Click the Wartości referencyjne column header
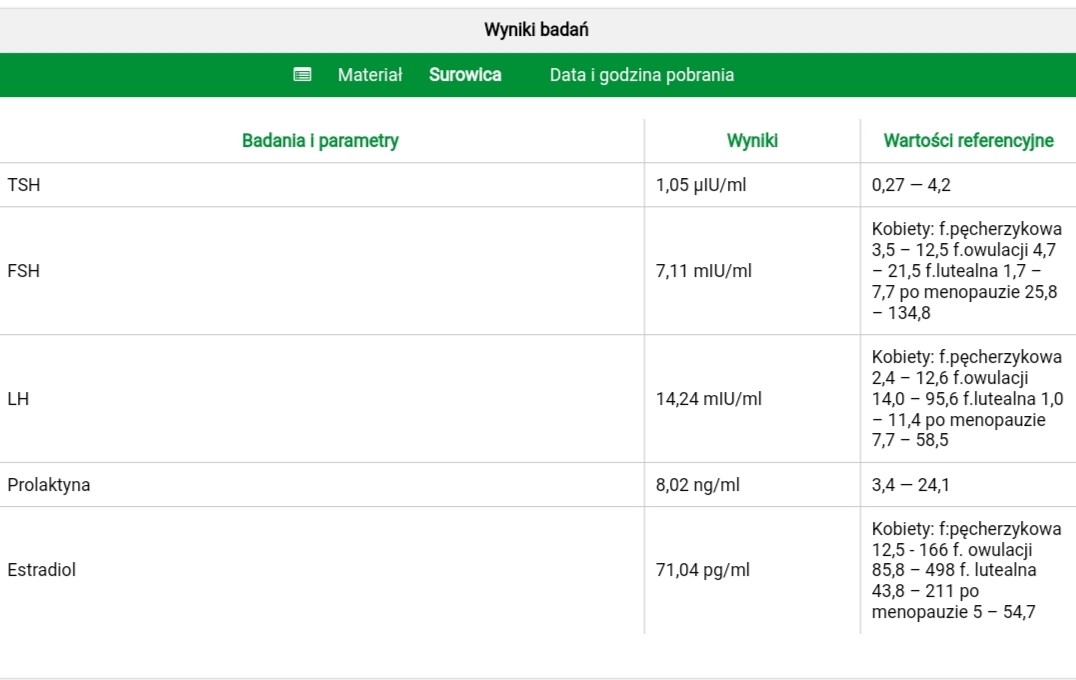This screenshot has height=680, width=1076. pyautogui.click(x=968, y=141)
